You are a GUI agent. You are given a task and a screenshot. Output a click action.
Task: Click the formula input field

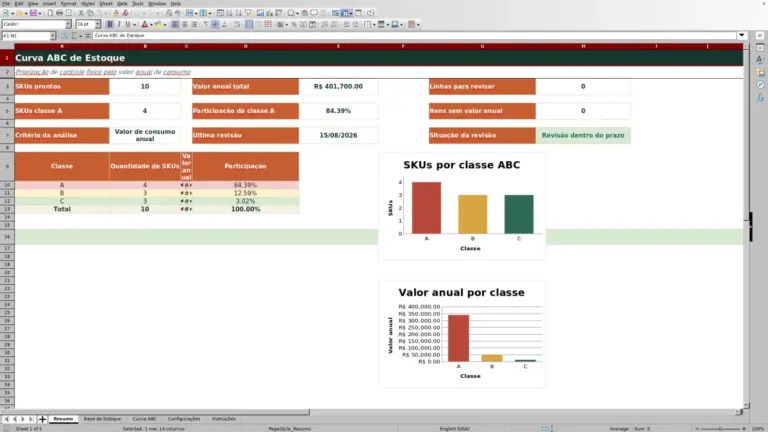coord(414,35)
